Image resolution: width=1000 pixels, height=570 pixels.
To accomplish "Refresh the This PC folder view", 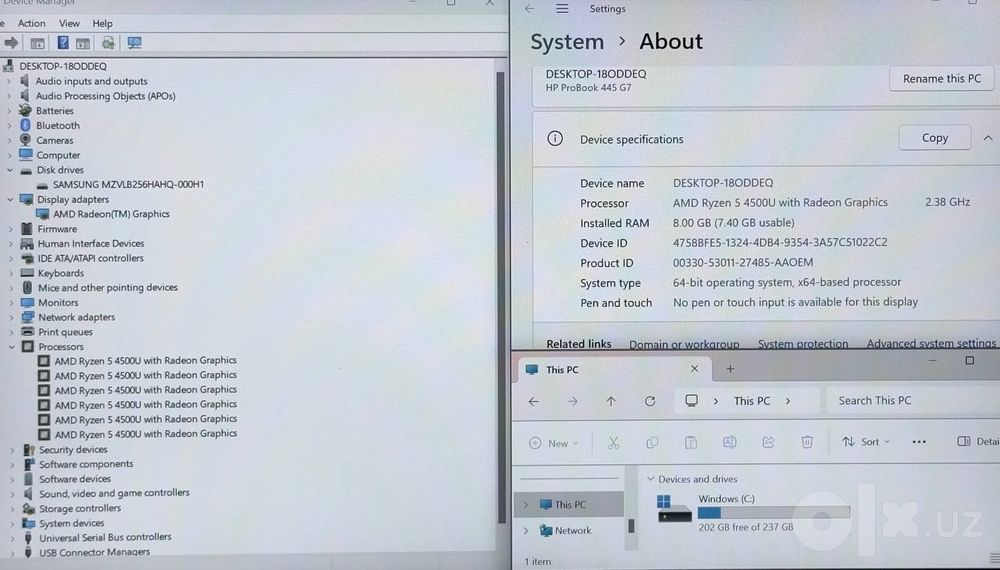I will [x=650, y=401].
